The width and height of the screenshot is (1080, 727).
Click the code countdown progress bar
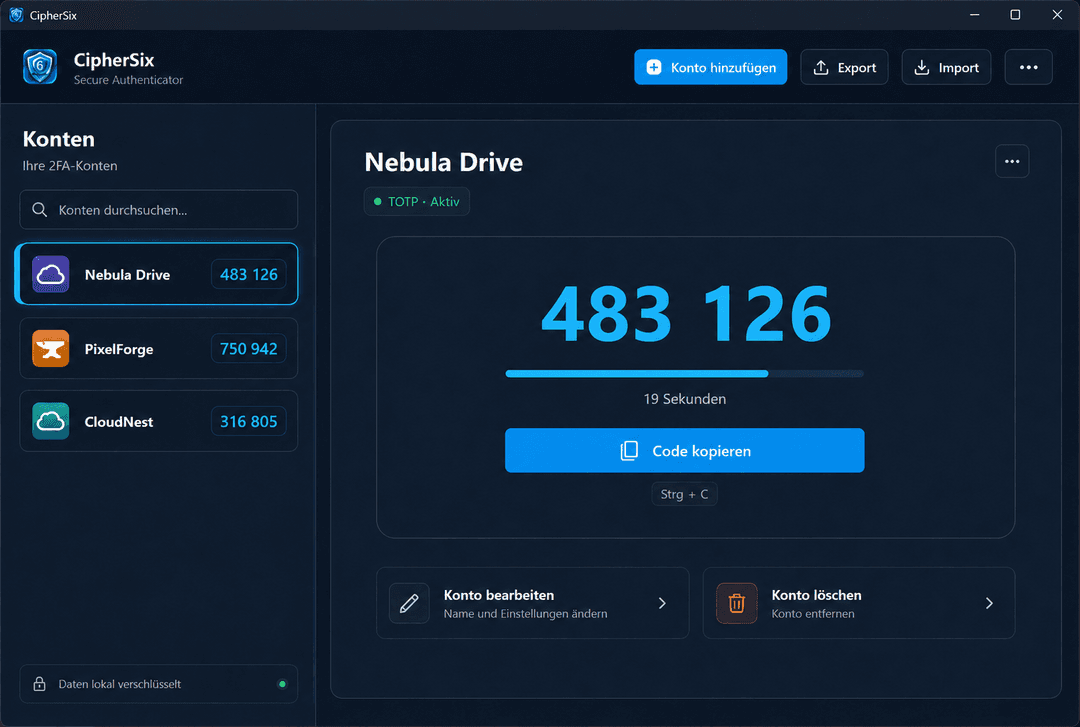684,373
